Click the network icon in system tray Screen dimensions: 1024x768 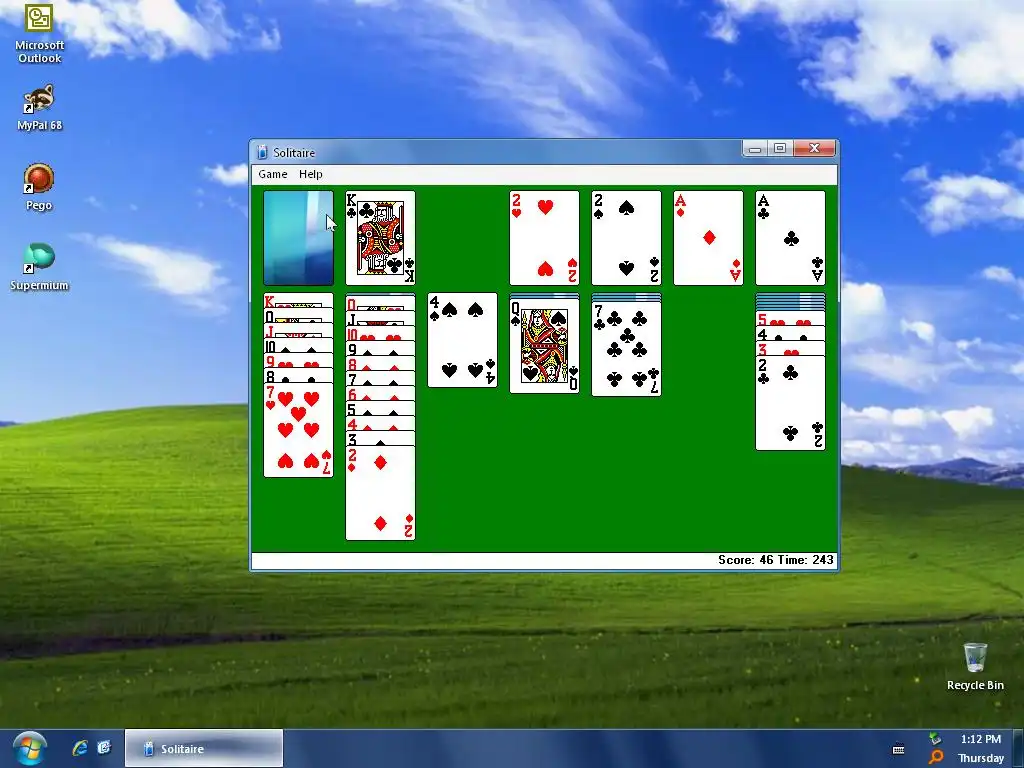(x=936, y=739)
